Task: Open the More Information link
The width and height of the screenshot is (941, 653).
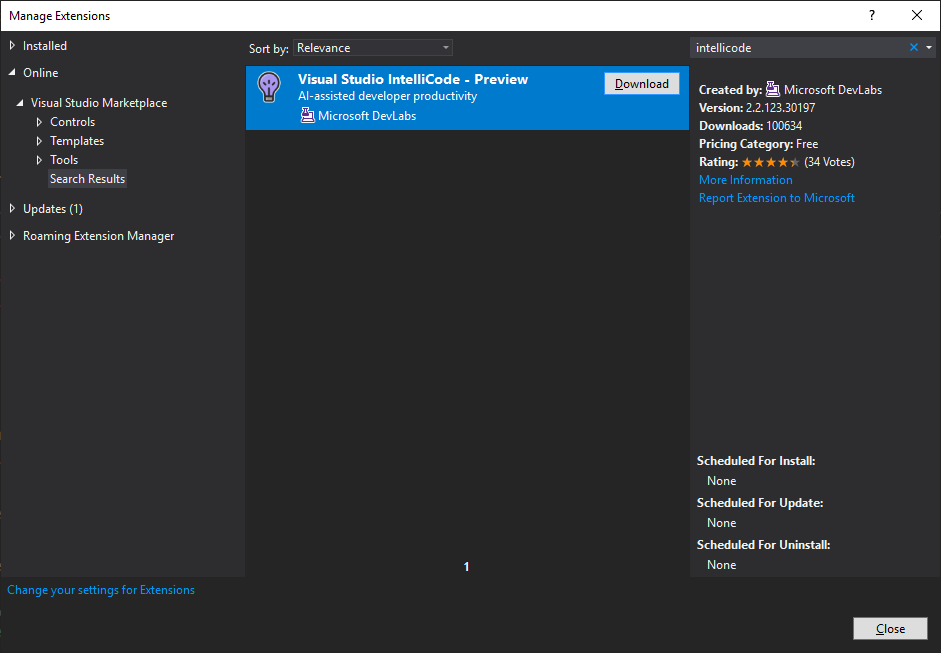Action: (745, 180)
